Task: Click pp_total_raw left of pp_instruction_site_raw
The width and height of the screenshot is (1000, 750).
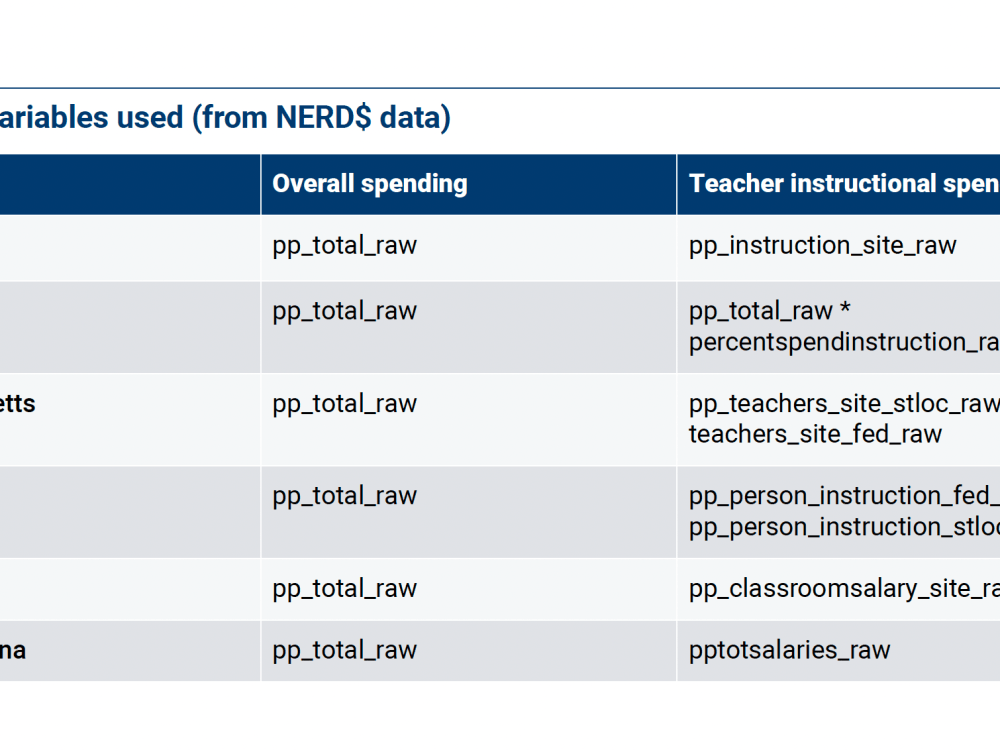Action: coord(344,245)
